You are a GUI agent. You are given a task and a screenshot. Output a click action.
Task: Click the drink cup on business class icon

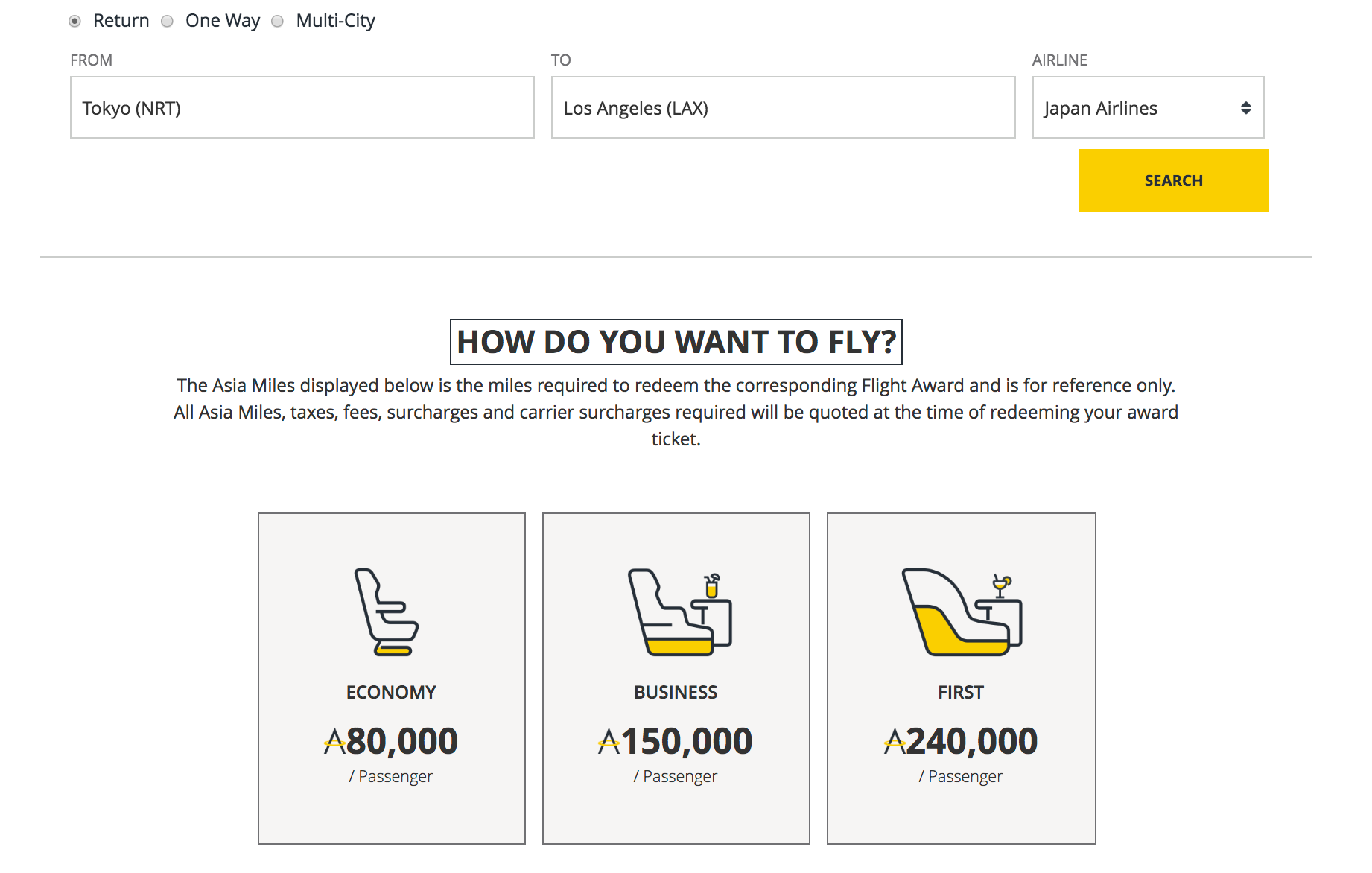(712, 585)
